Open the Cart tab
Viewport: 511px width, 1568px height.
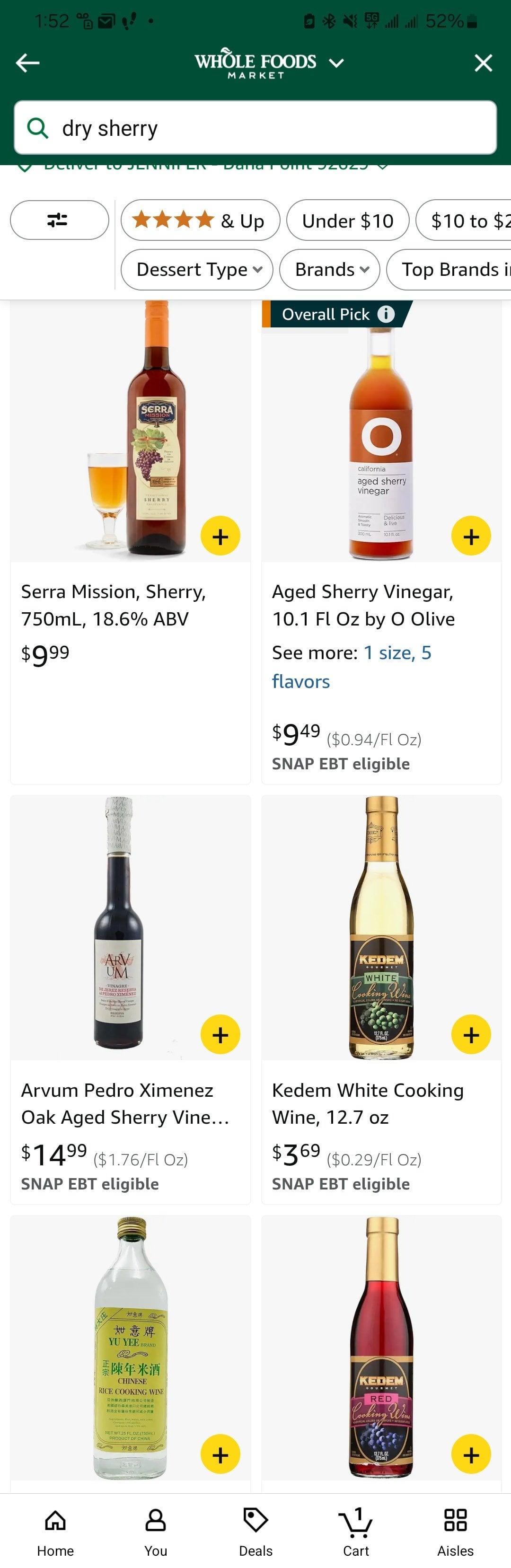point(356,1530)
